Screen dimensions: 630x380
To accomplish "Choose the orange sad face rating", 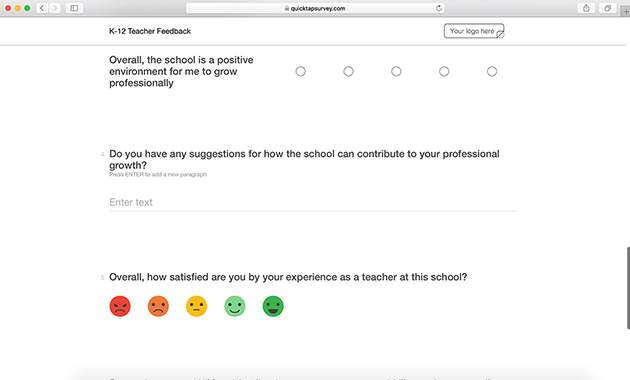I will pos(158,306).
